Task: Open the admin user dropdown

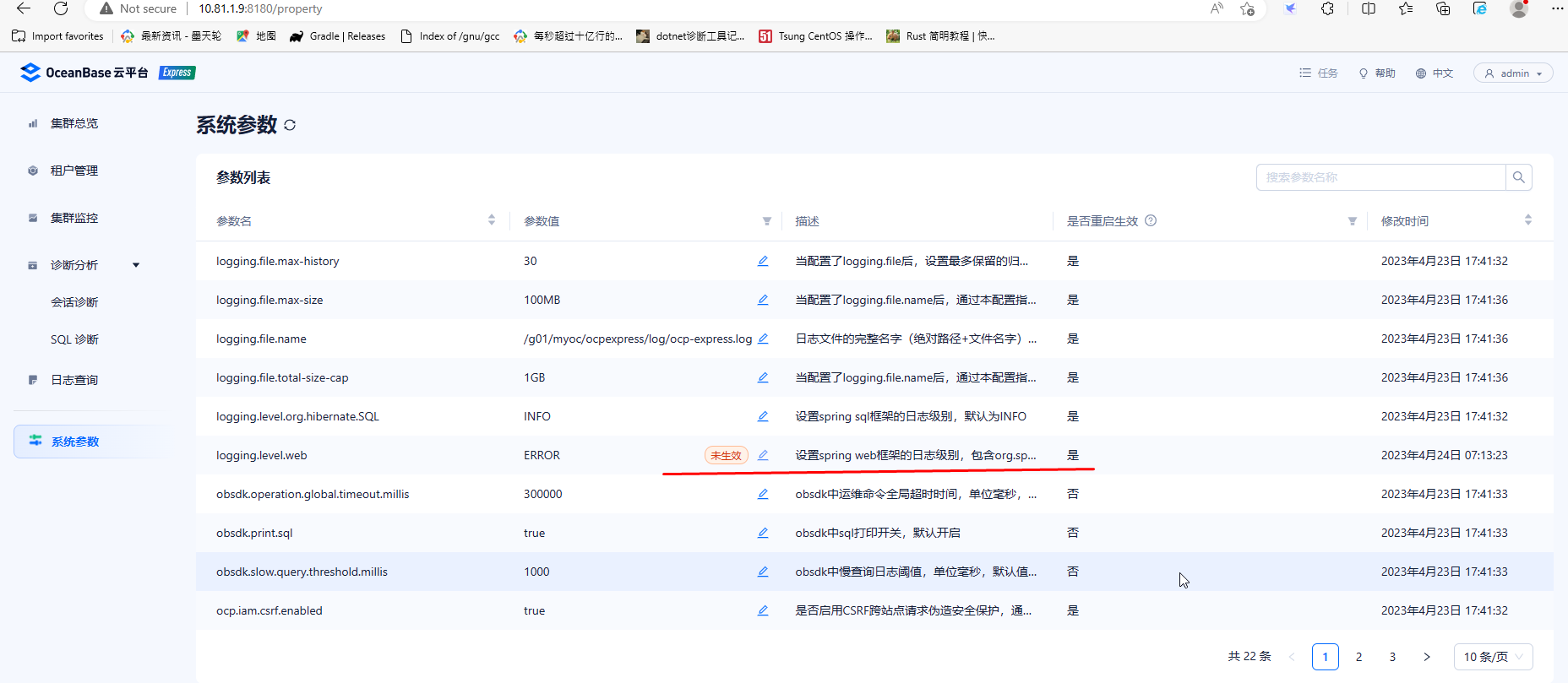Action: pyautogui.click(x=1513, y=73)
